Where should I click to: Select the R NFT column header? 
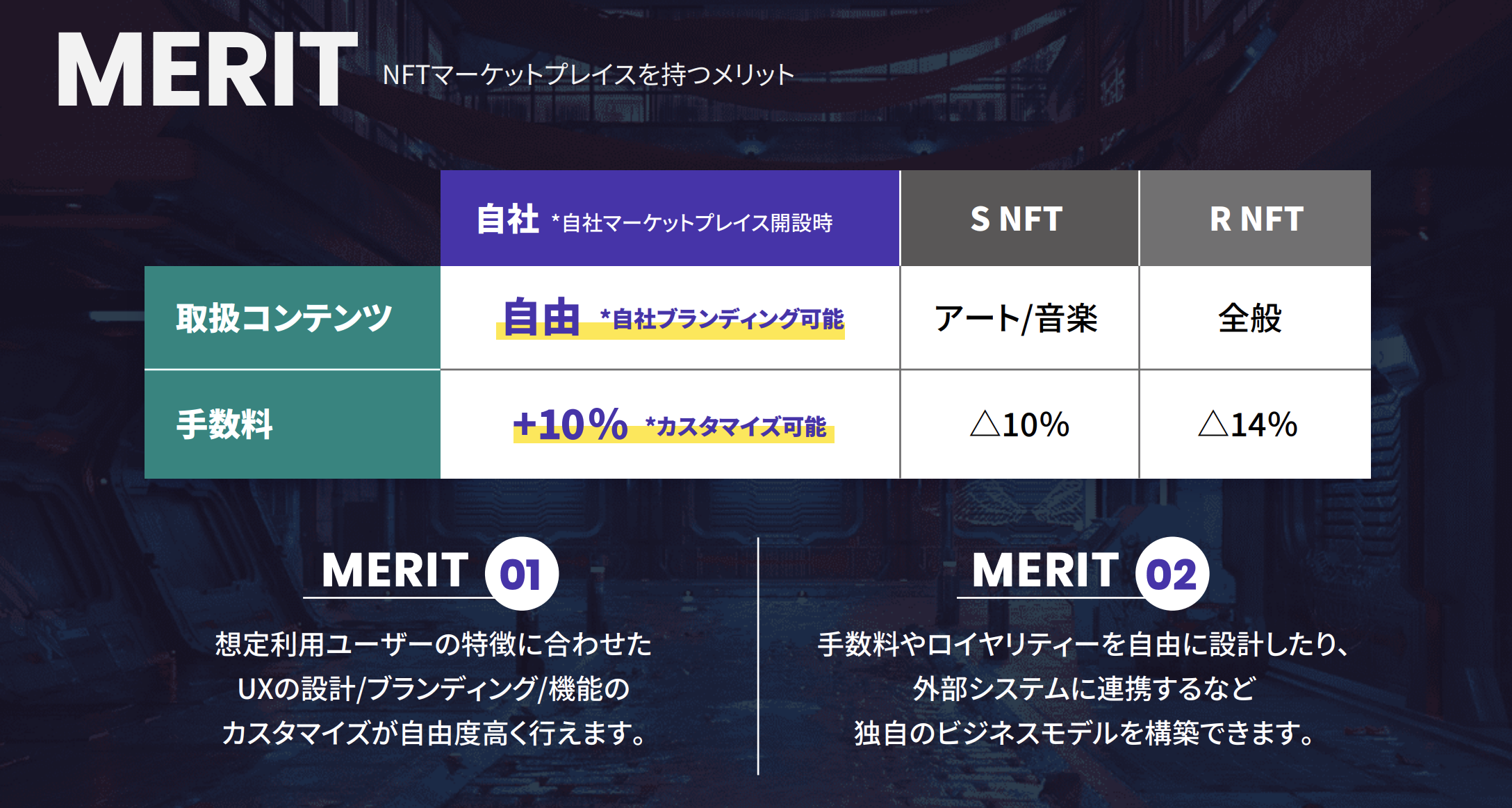pyautogui.click(x=1256, y=219)
